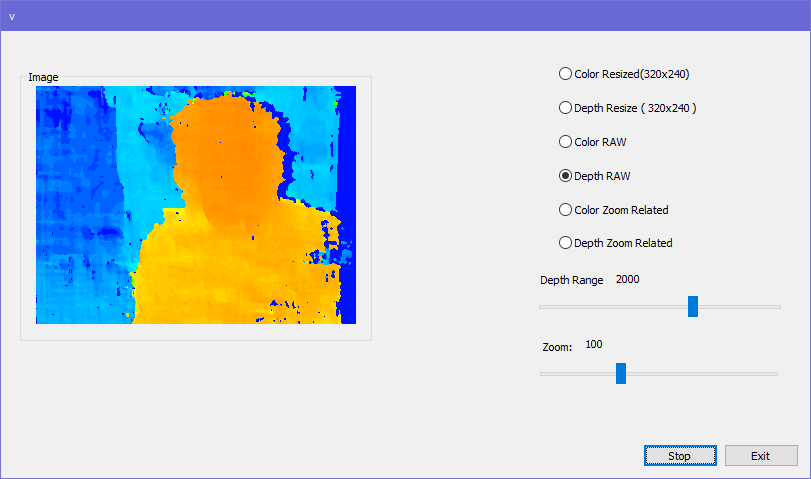Click the Zoom slider handle

621,373
